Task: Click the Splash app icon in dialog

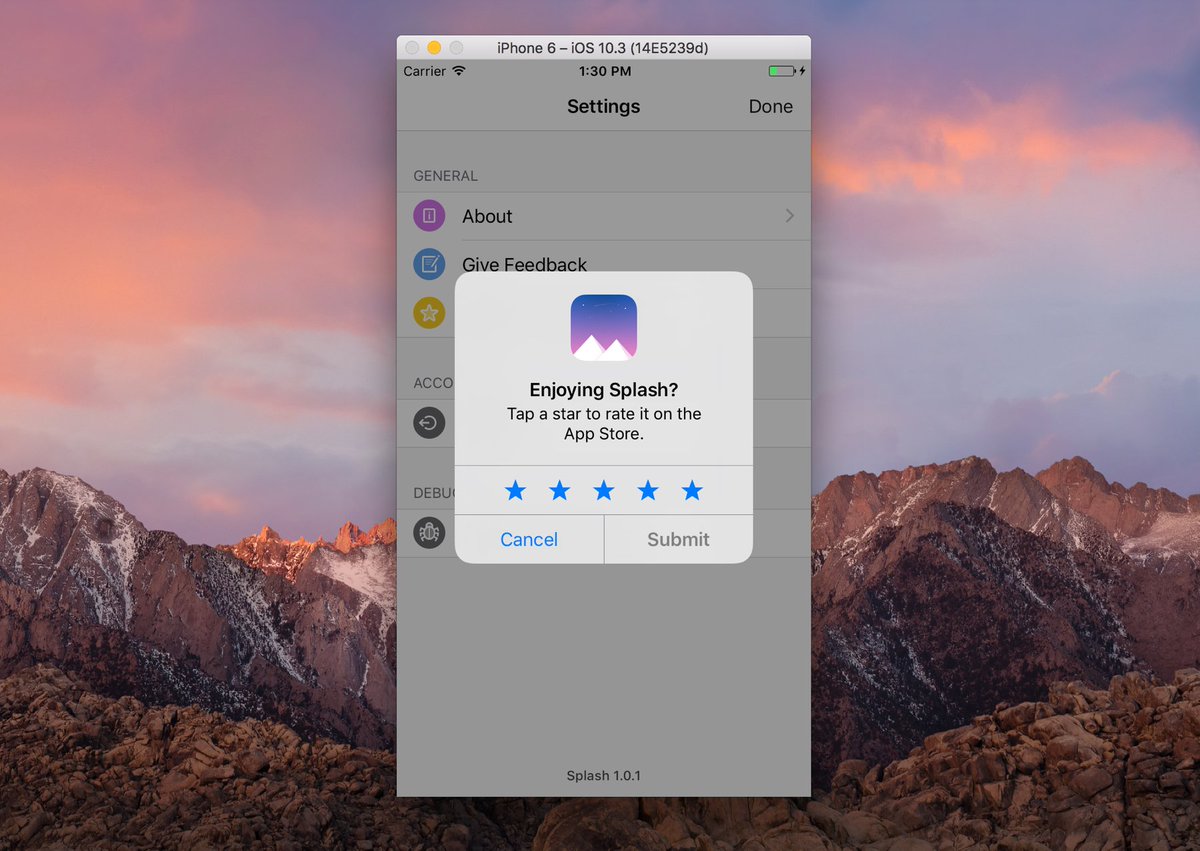Action: [604, 327]
